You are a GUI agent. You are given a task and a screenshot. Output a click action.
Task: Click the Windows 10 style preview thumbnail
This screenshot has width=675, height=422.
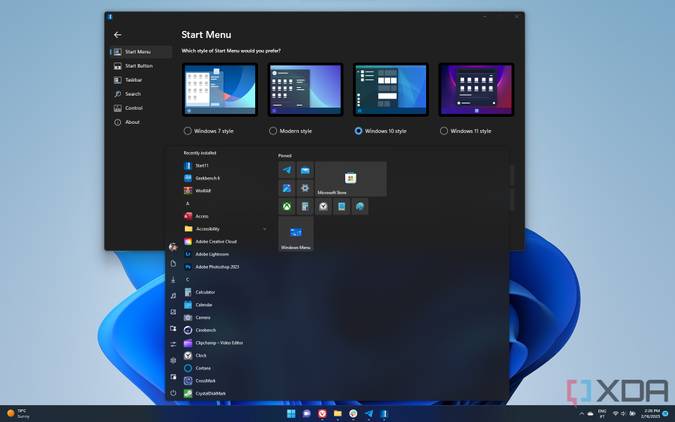click(x=391, y=90)
